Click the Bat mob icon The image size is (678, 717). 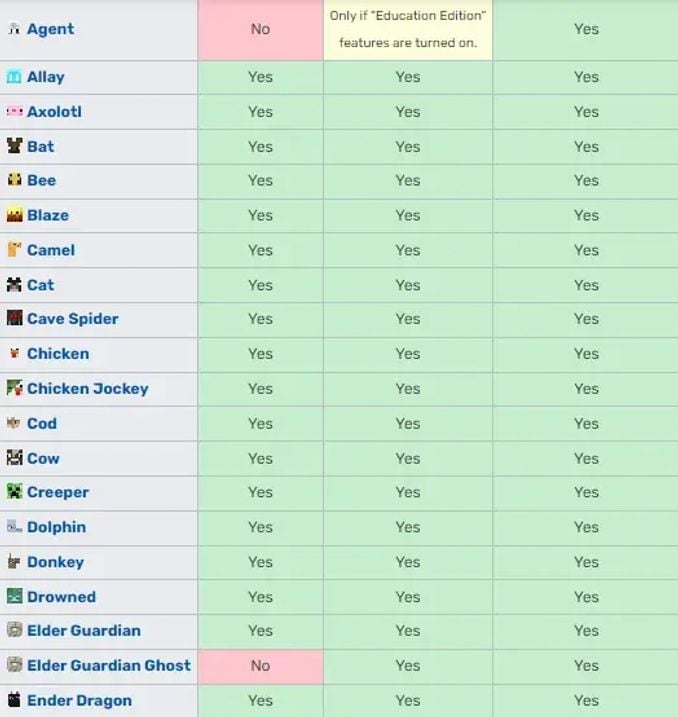[x=14, y=146]
